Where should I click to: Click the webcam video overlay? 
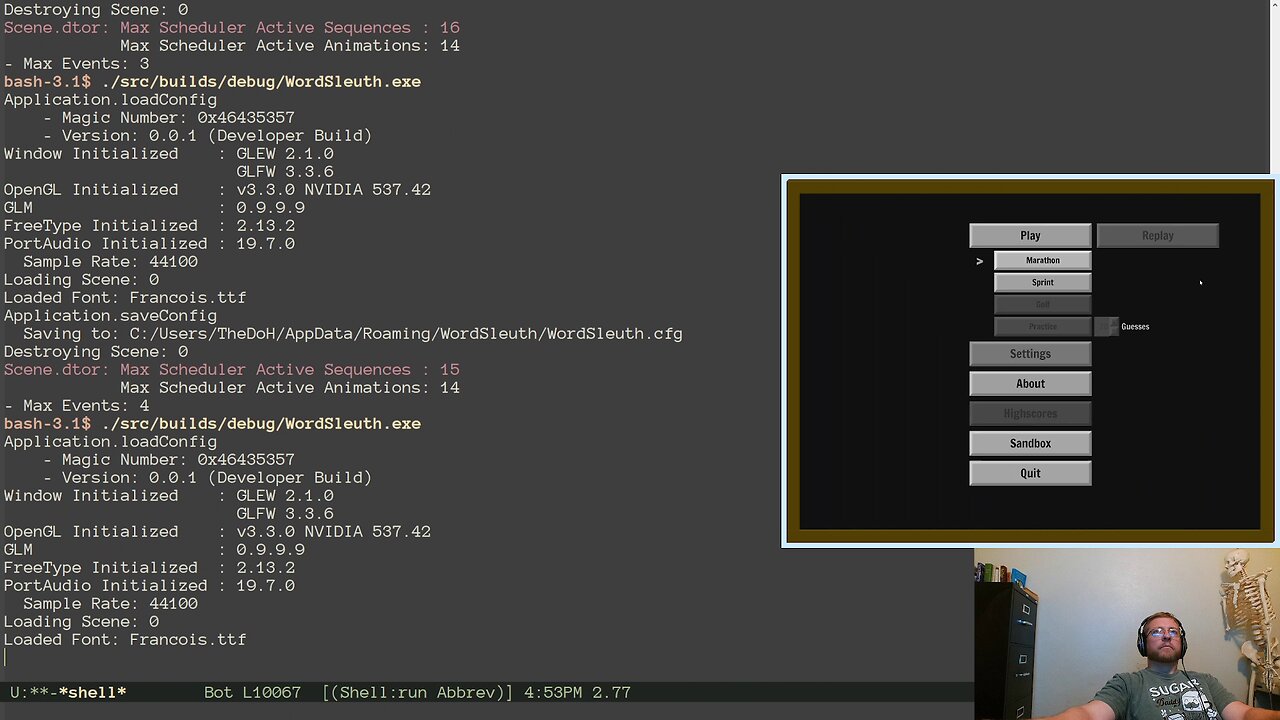point(1127,634)
